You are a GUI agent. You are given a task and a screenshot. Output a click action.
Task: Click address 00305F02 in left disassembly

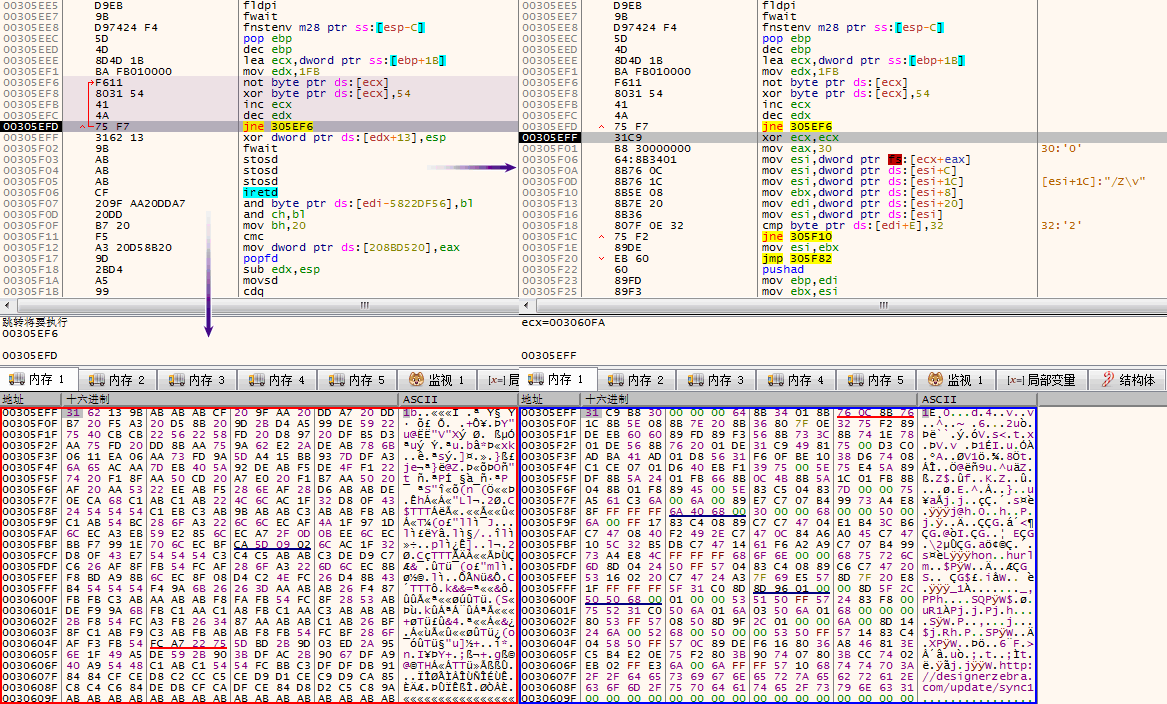(31, 149)
